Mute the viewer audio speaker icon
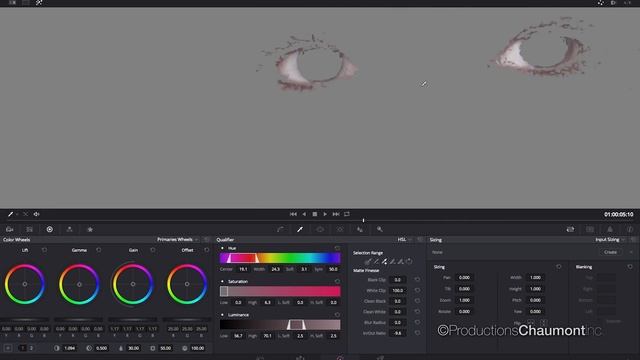Image resolution: width=640 pixels, height=360 pixels. tap(36, 214)
